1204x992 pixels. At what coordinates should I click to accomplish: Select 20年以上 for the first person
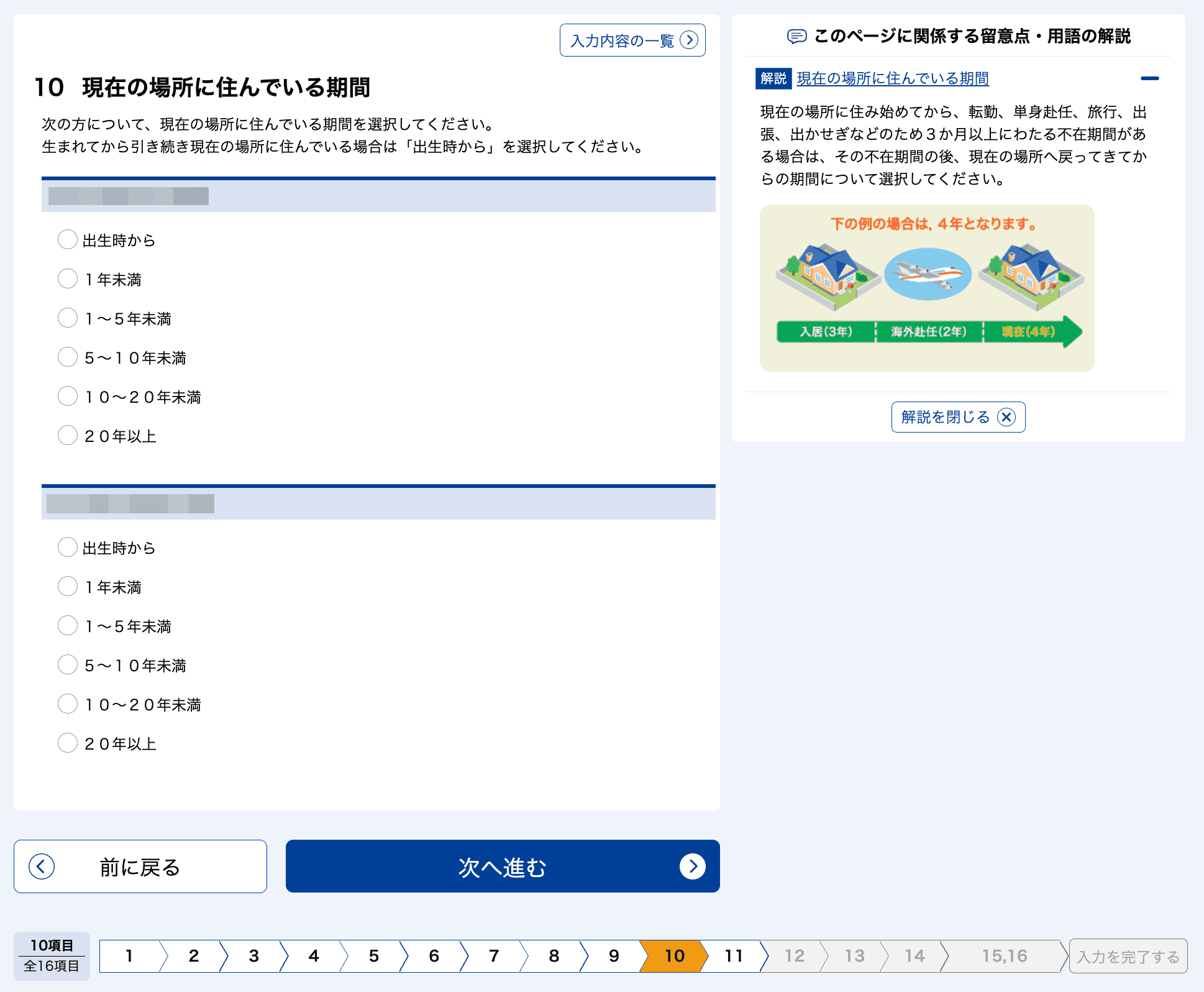[x=68, y=435]
